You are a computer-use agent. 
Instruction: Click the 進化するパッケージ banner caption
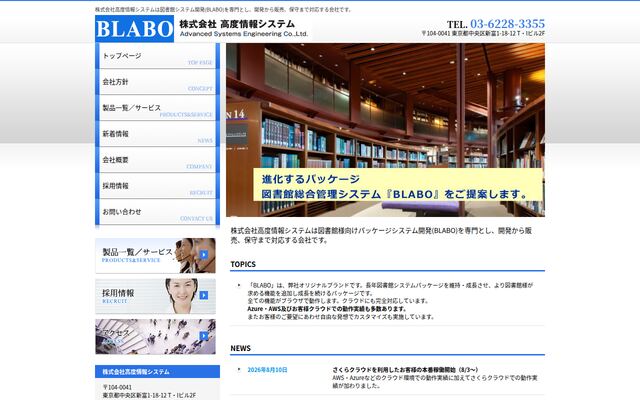pyautogui.click(x=311, y=179)
